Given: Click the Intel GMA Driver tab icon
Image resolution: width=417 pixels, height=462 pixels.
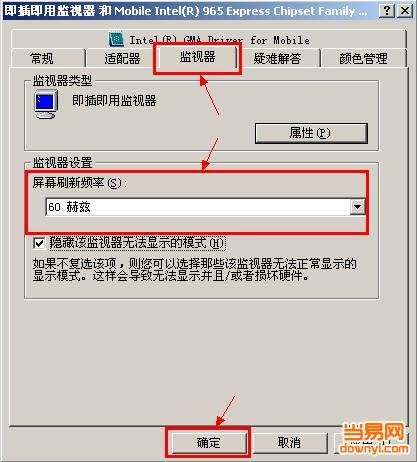Looking at the screenshot, I should (116, 40).
